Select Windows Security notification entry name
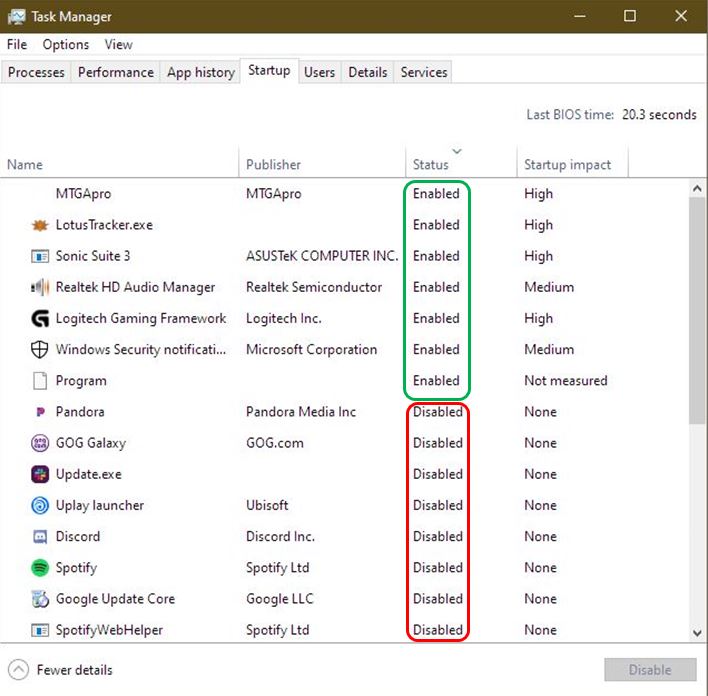This screenshot has height=696, width=708. (x=140, y=350)
